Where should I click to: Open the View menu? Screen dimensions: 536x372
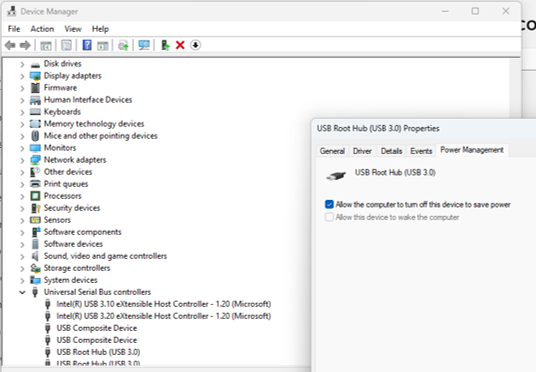pos(73,29)
